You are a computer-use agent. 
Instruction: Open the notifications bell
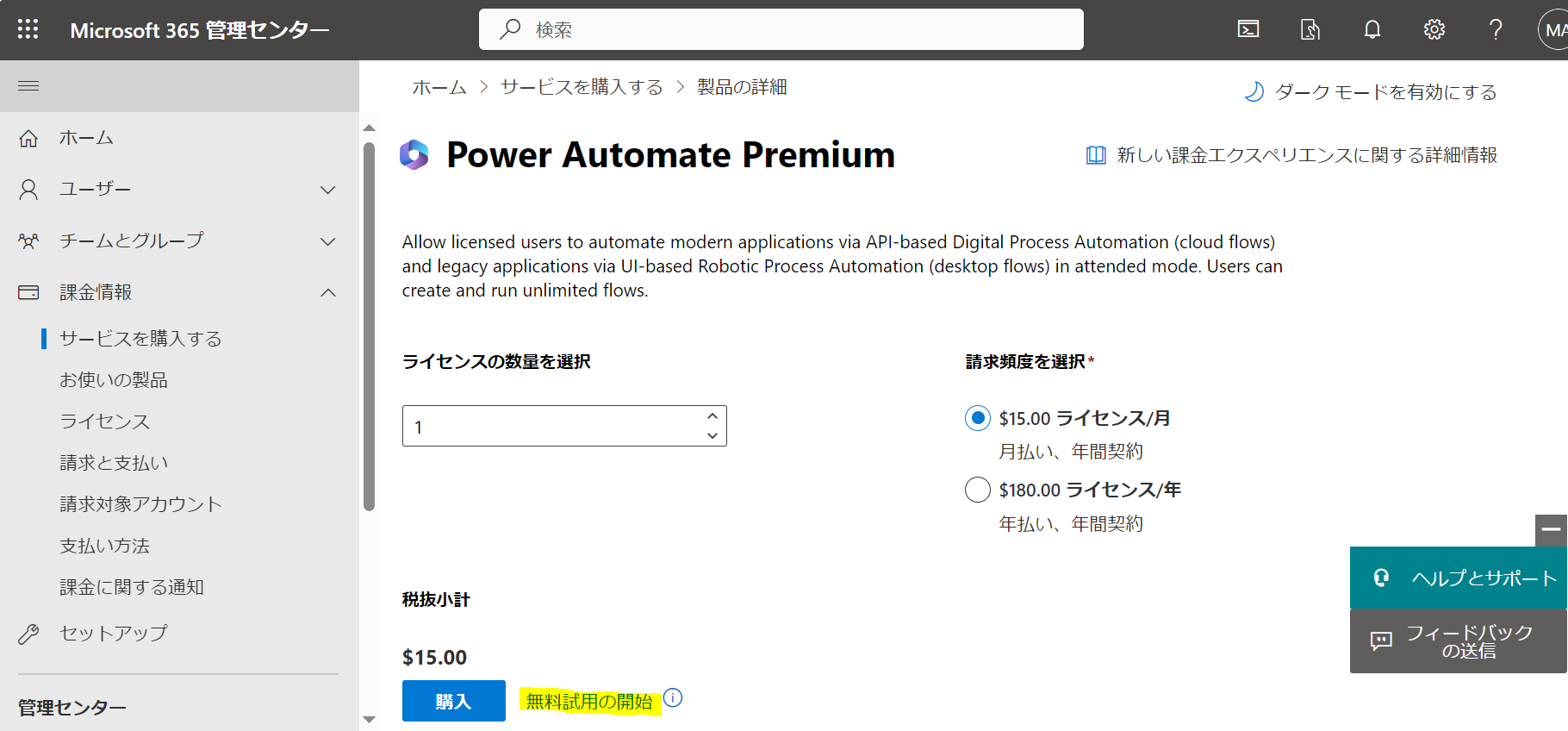point(1372,29)
